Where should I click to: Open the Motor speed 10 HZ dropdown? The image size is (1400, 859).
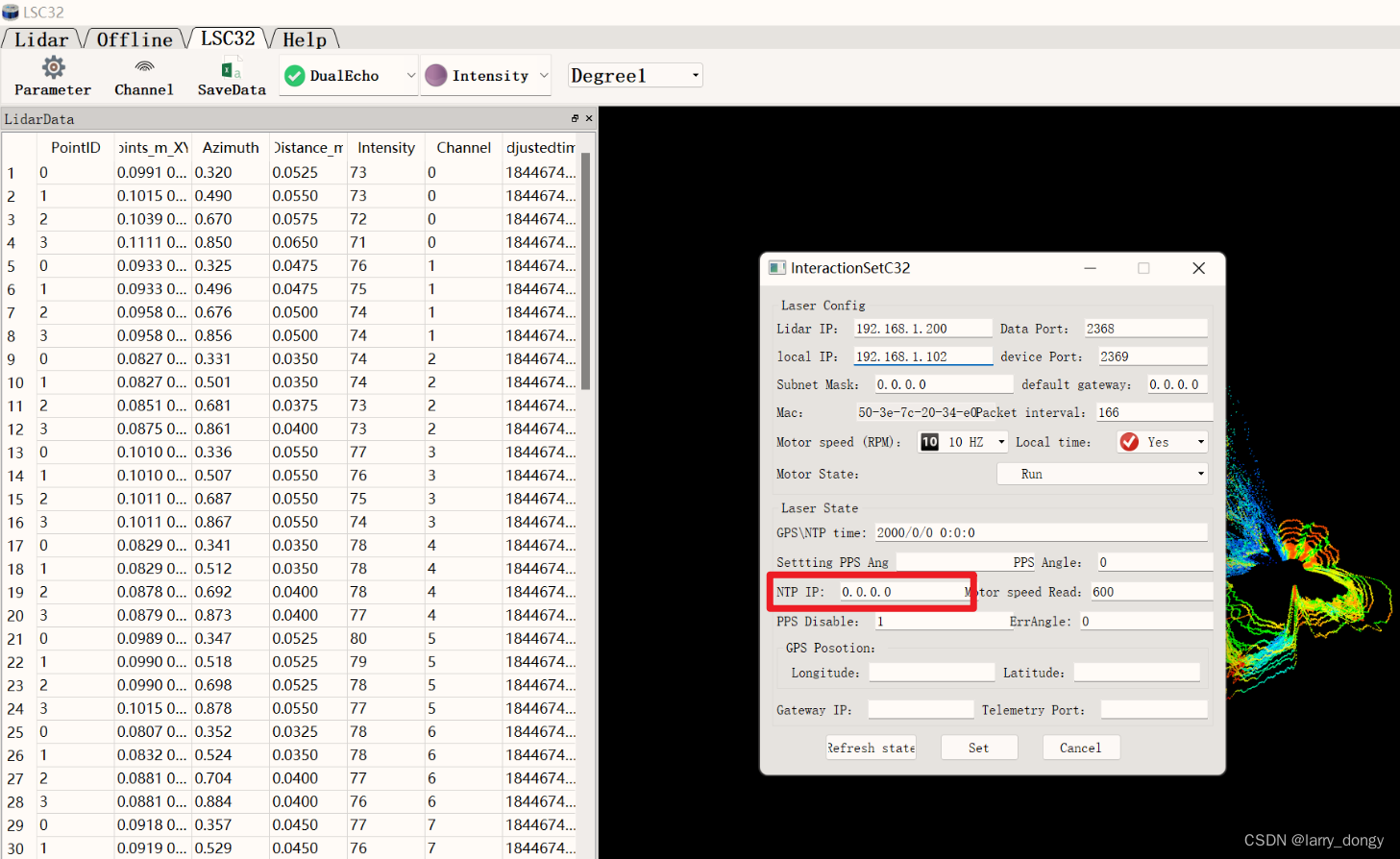pyautogui.click(x=965, y=442)
